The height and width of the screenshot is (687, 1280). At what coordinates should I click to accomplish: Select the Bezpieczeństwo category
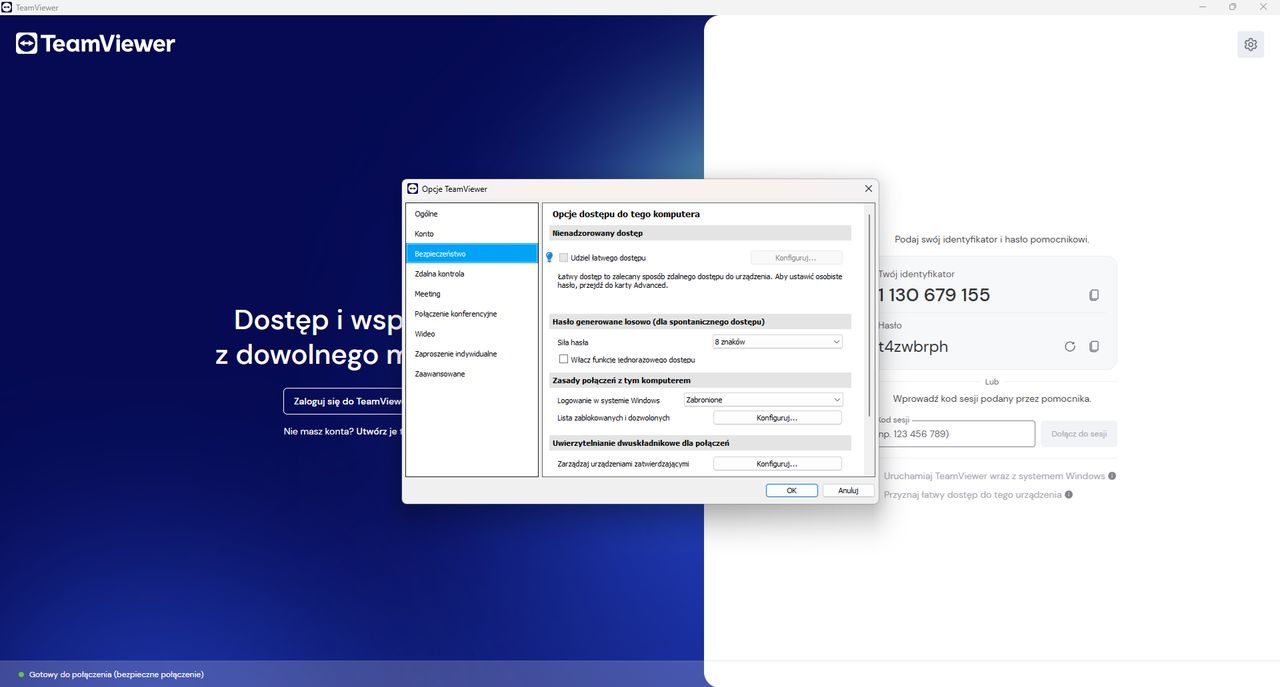point(472,254)
